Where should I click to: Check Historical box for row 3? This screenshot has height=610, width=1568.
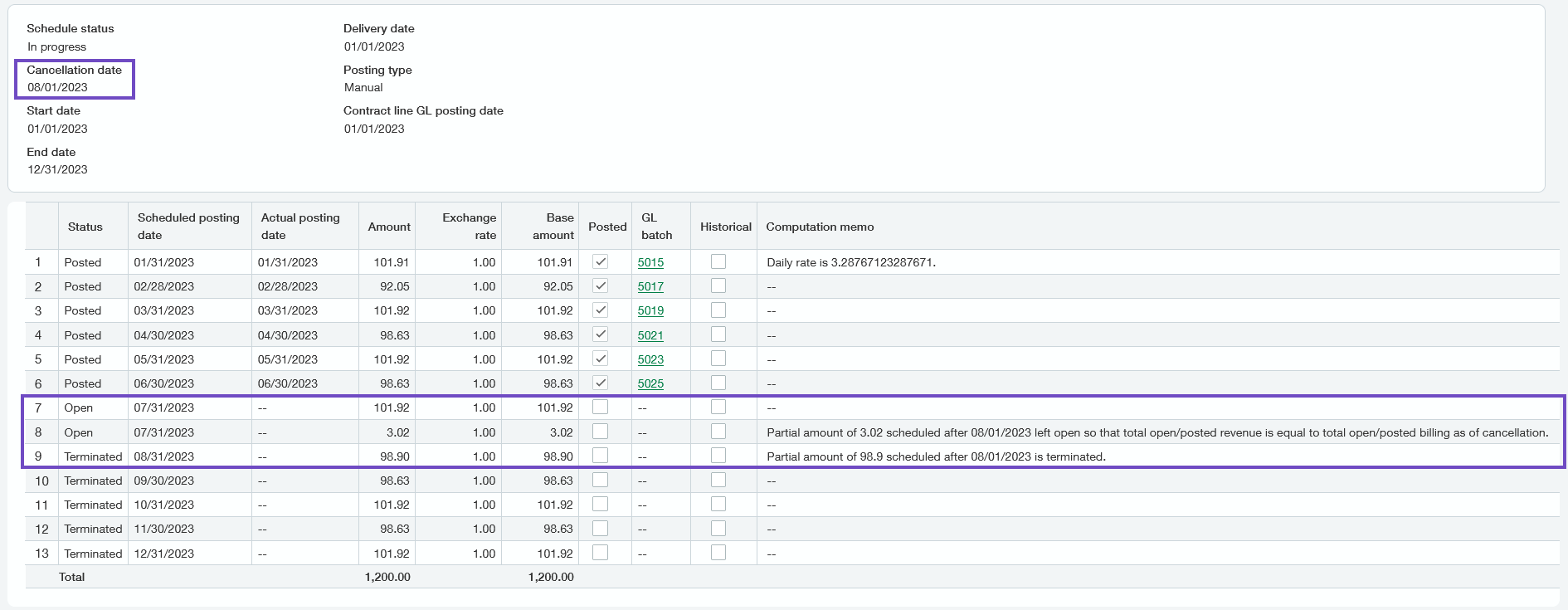[718, 310]
